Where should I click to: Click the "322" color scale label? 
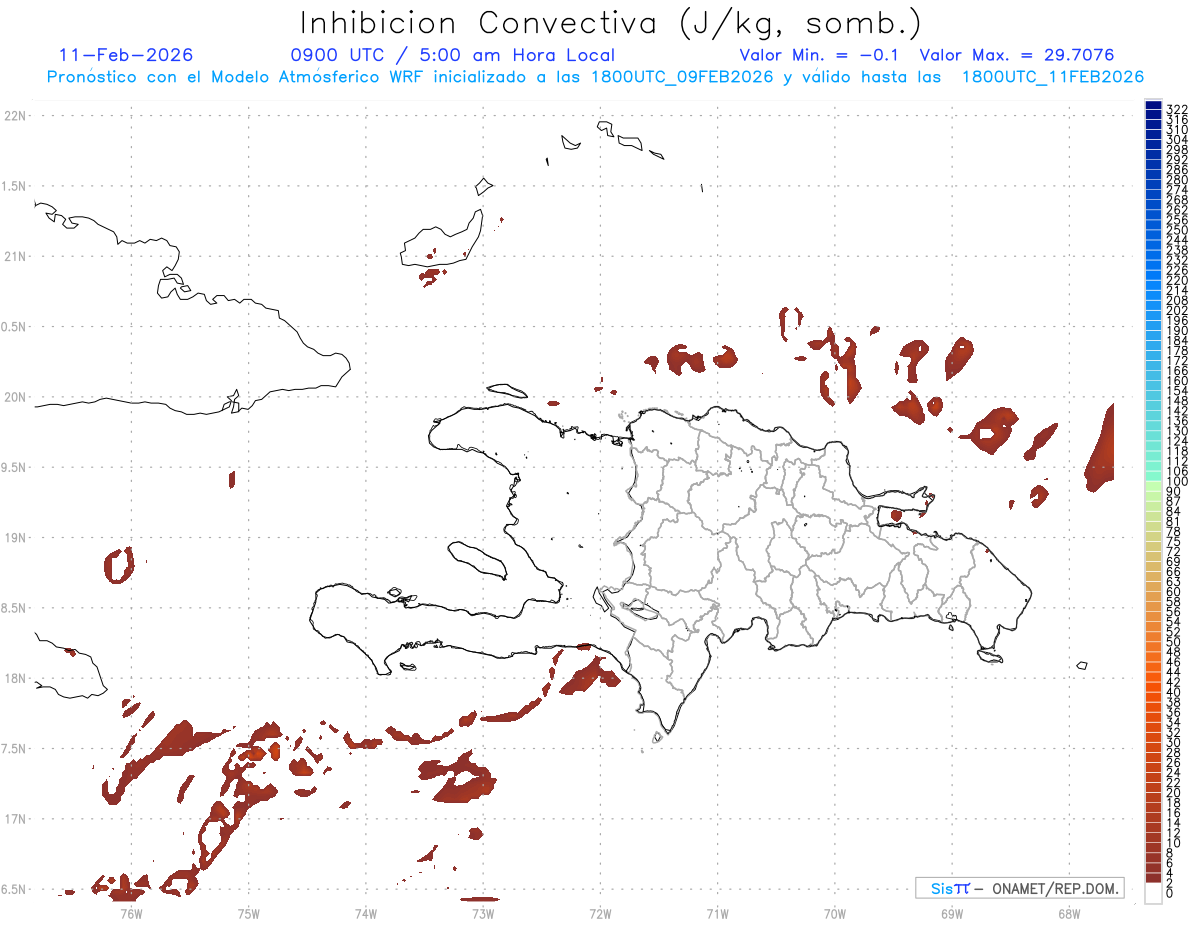tap(1177, 108)
